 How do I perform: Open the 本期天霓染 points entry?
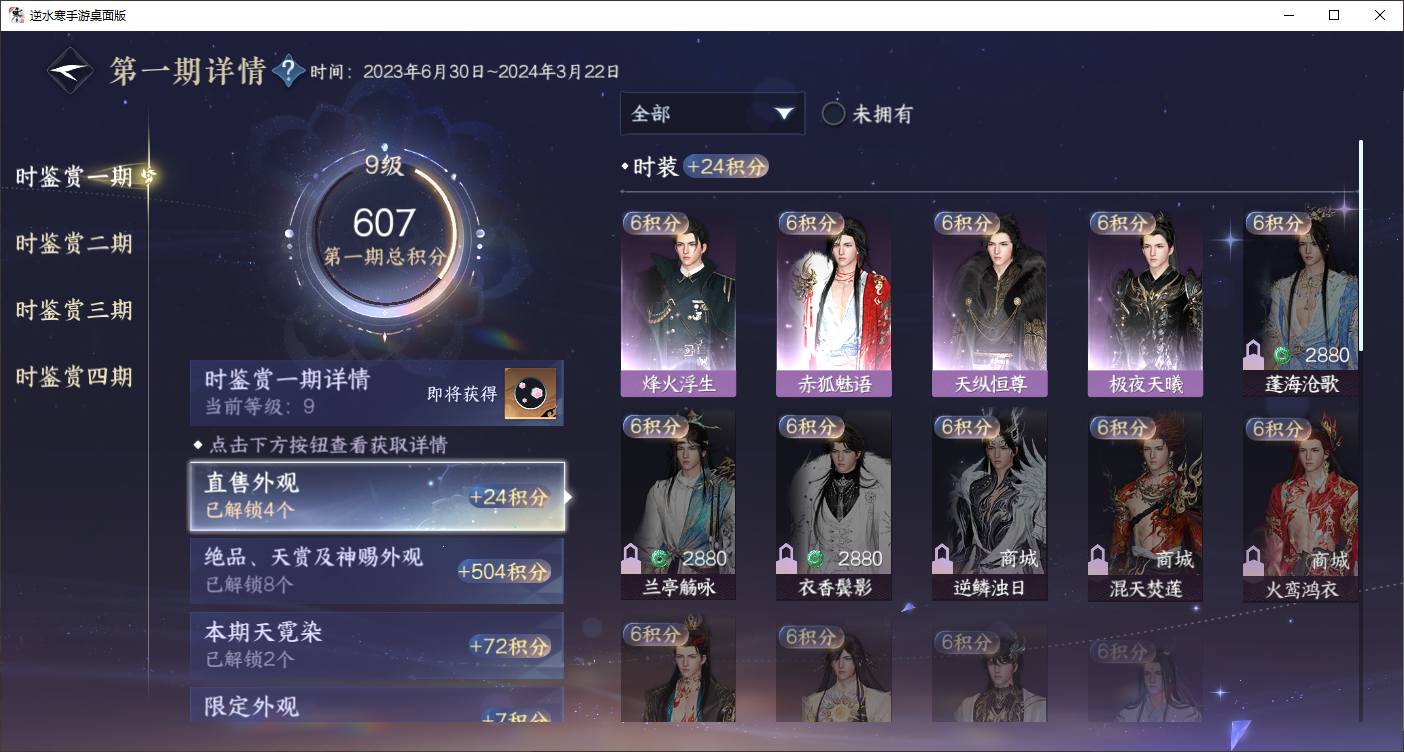[x=377, y=645]
